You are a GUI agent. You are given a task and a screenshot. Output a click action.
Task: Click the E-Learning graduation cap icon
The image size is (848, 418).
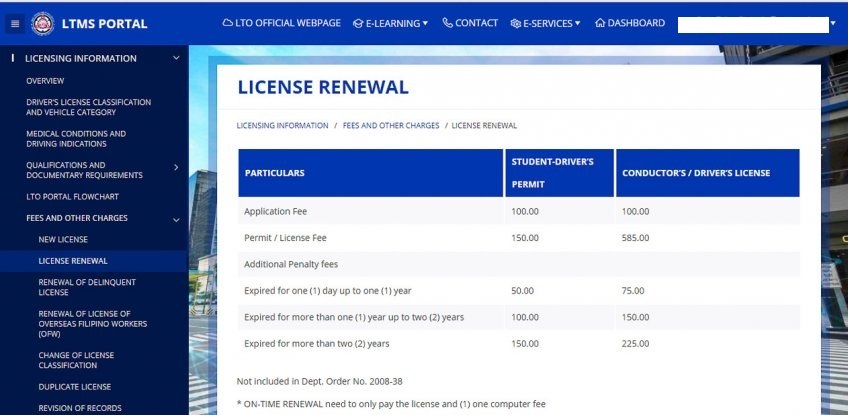[358, 24]
